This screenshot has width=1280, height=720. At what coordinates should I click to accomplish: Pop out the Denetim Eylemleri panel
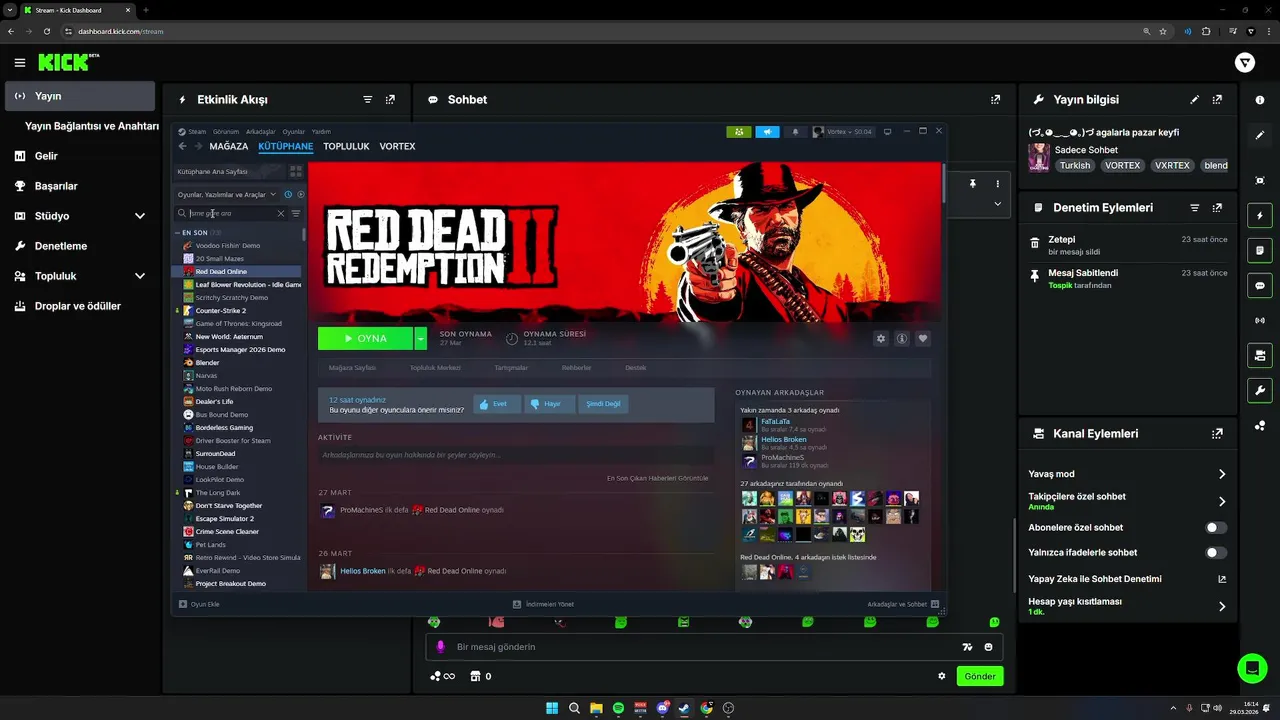1217,208
